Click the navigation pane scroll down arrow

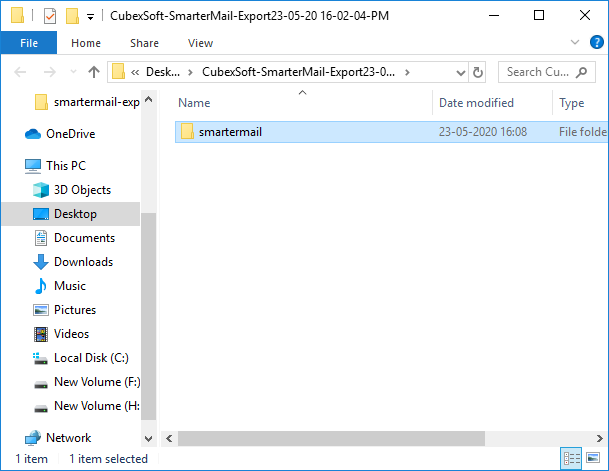pyautogui.click(x=148, y=439)
